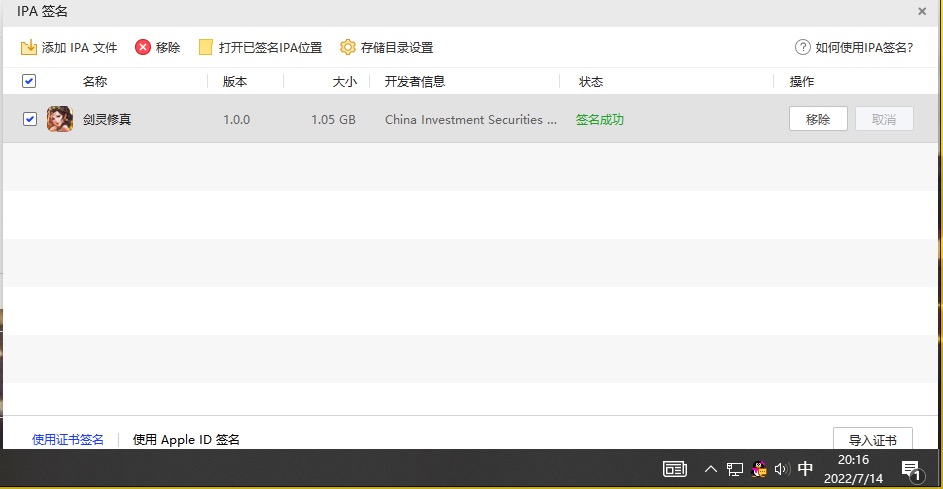Expand hidden system tray icons chevron
The width and height of the screenshot is (943, 489).
click(x=711, y=469)
